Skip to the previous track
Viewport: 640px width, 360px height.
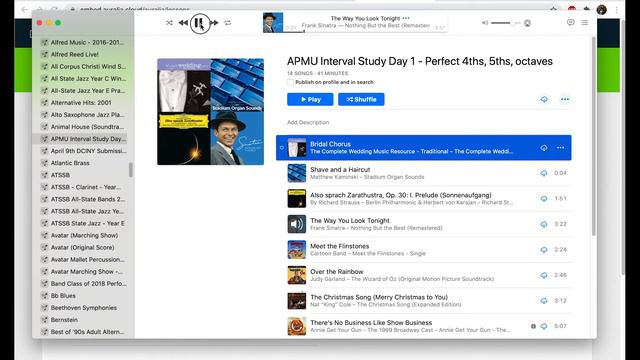[x=183, y=23]
